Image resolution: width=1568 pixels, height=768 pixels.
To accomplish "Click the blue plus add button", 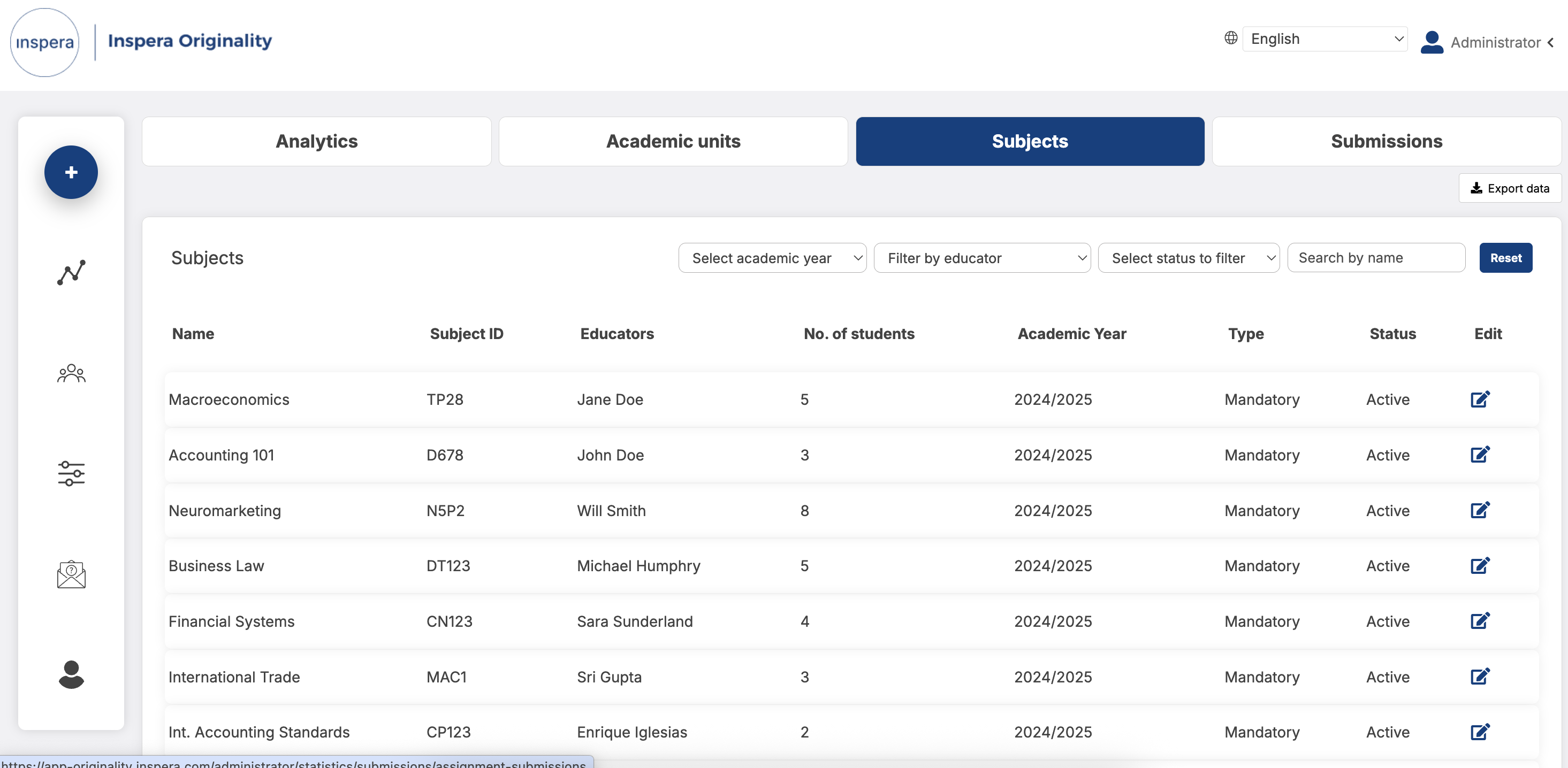I will [71, 172].
